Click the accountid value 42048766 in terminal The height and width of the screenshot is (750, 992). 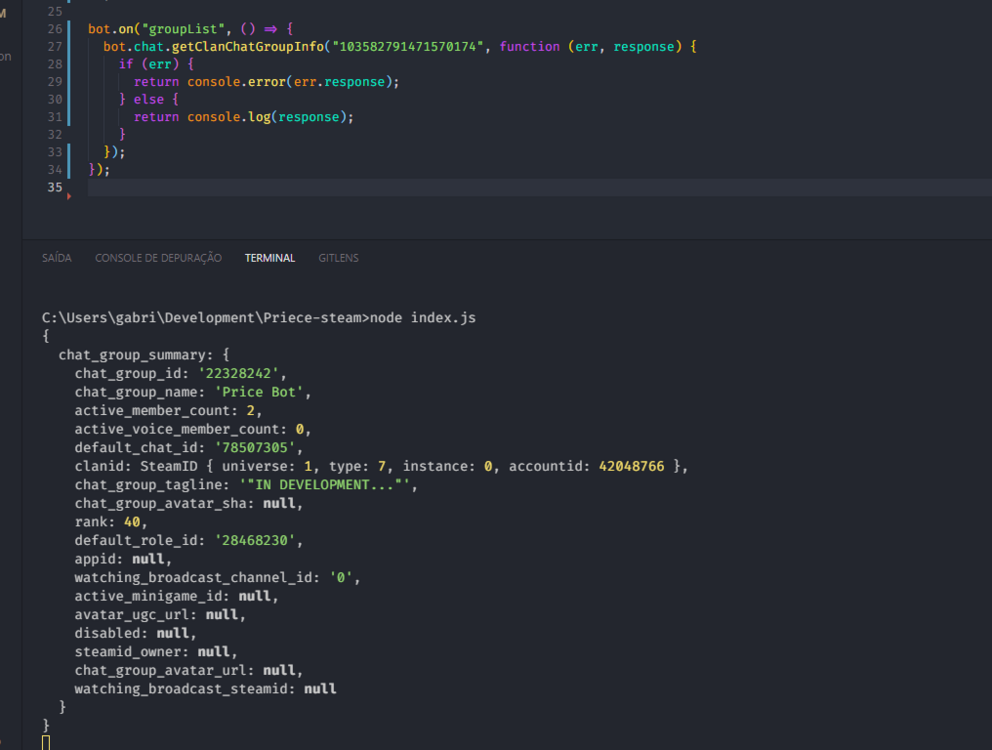coord(631,466)
